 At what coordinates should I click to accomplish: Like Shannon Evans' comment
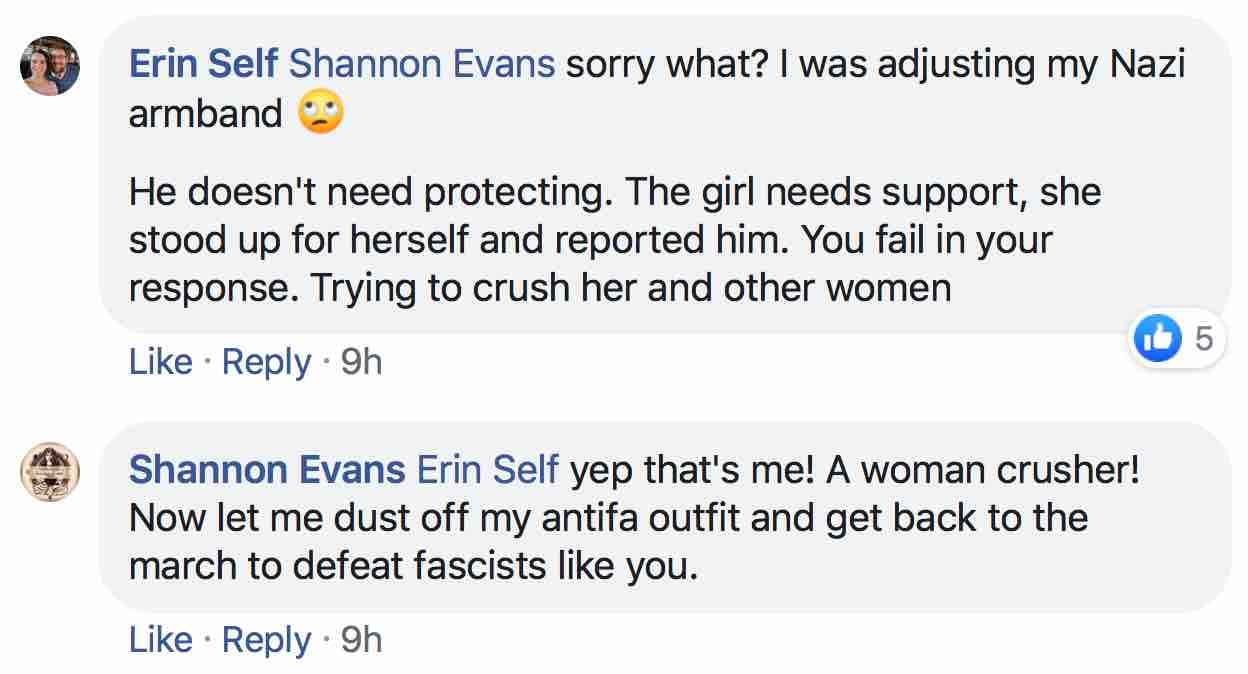coord(160,640)
